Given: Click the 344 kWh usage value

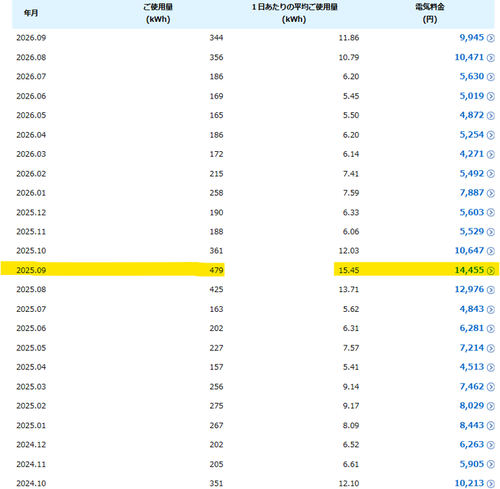Looking at the screenshot, I should click(216, 38).
